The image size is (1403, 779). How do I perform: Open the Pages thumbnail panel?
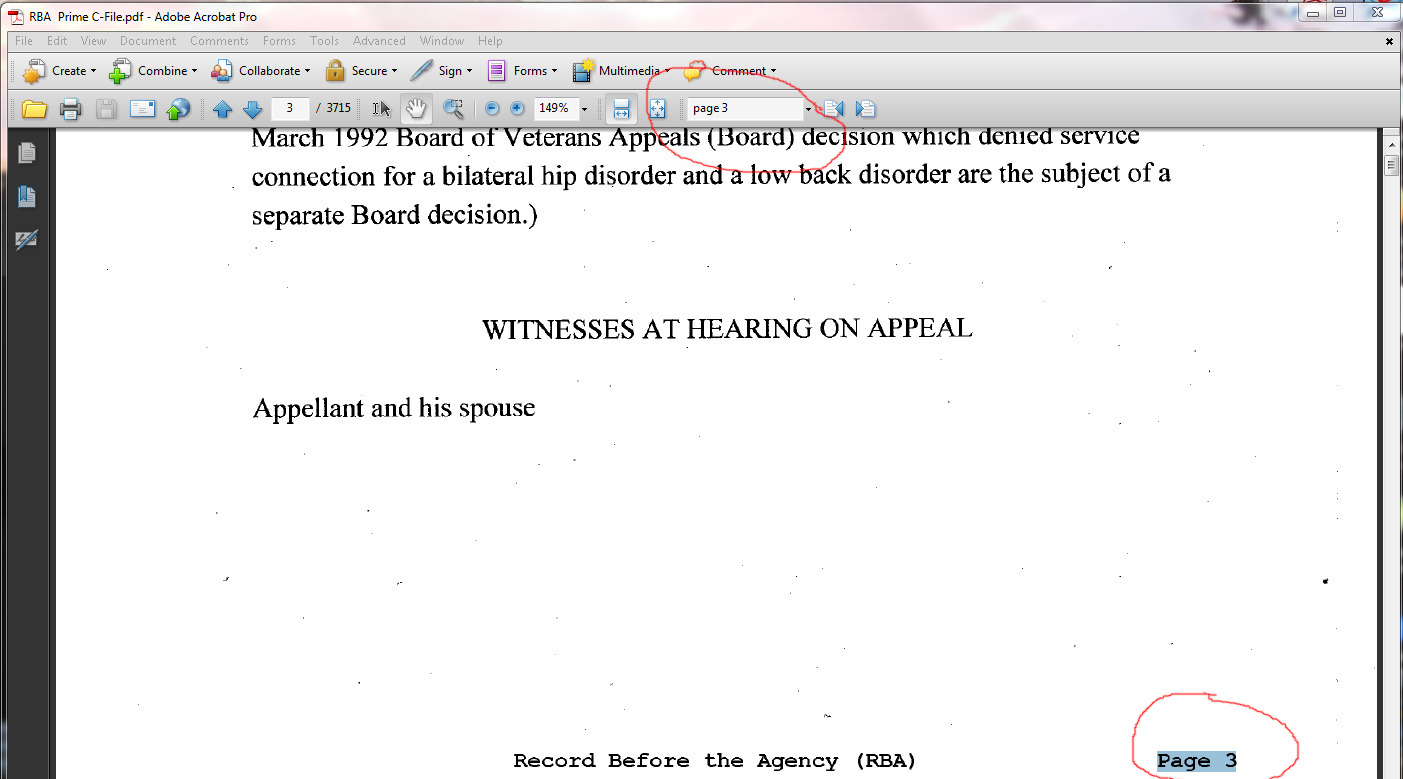click(26, 153)
